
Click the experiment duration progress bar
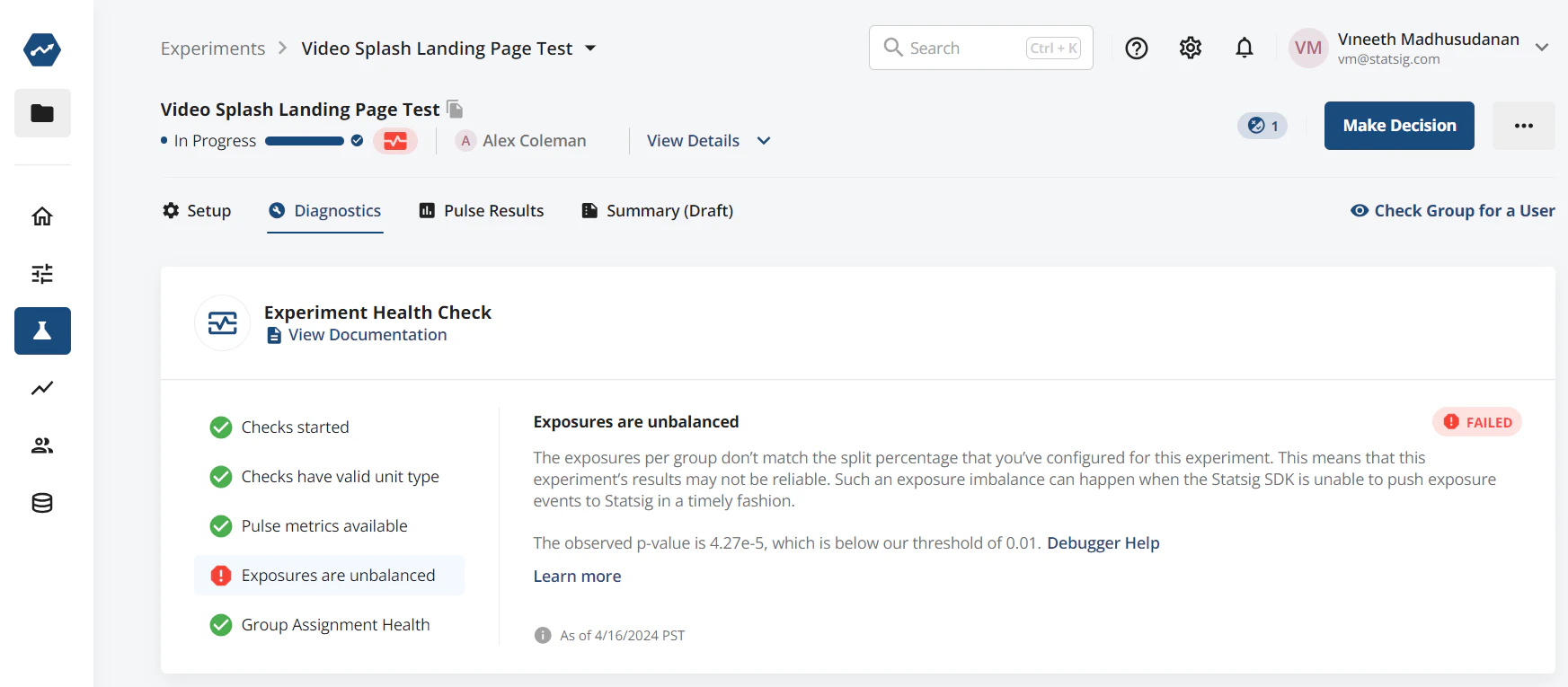tap(305, 141)
